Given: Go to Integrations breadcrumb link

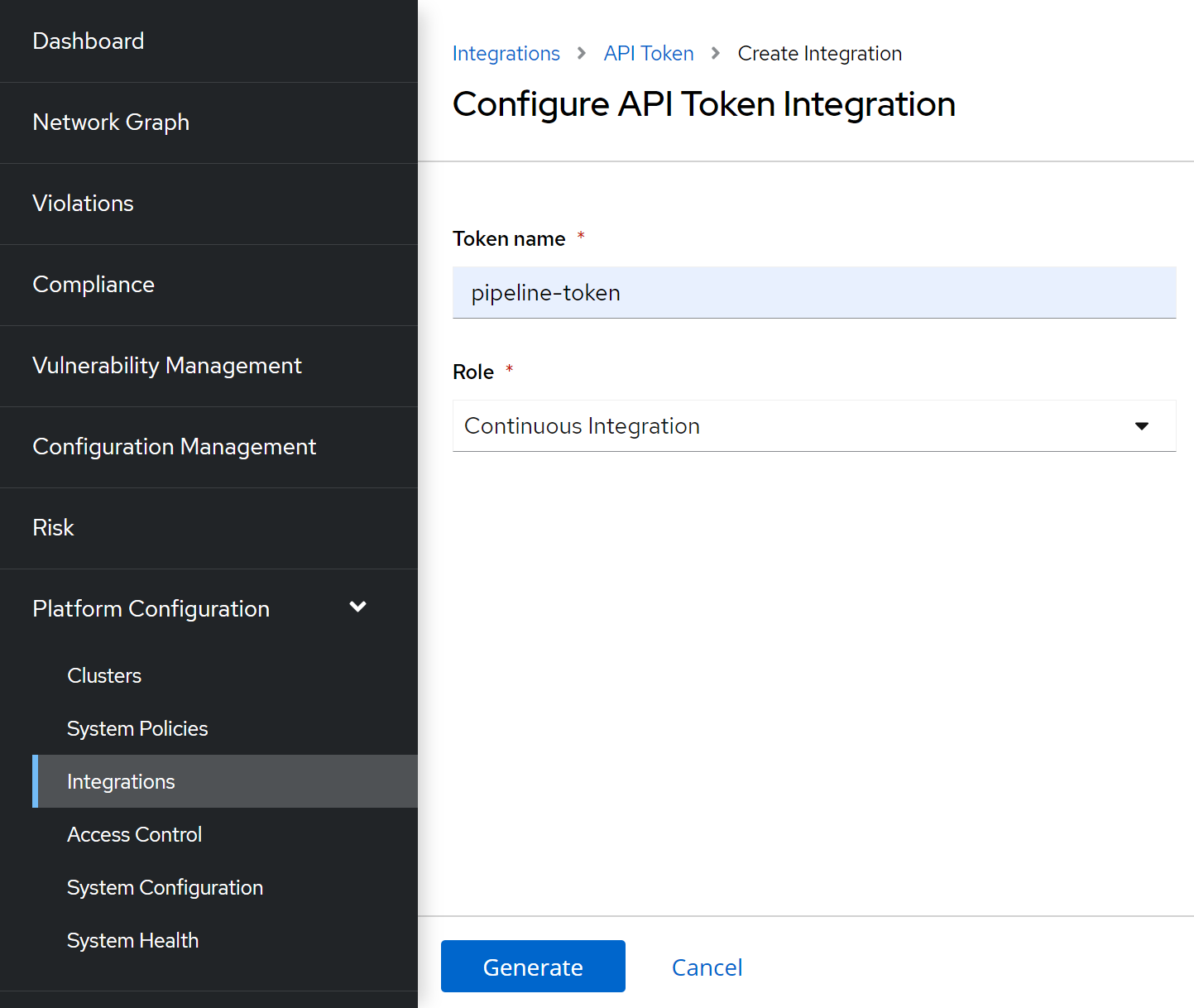Looking at the screenshot, I should pyautogui.click(x=506, y=54).
